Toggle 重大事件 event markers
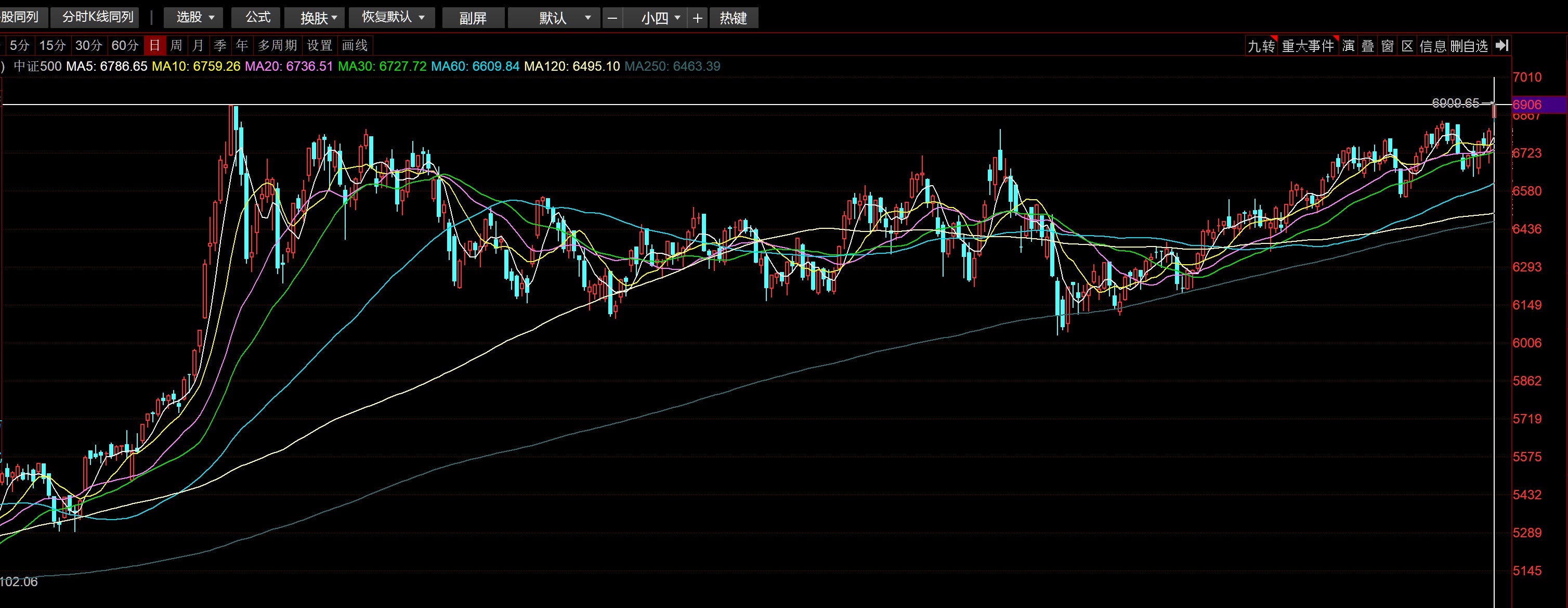Viewport: 1568px width, 608px height. 1308,46
